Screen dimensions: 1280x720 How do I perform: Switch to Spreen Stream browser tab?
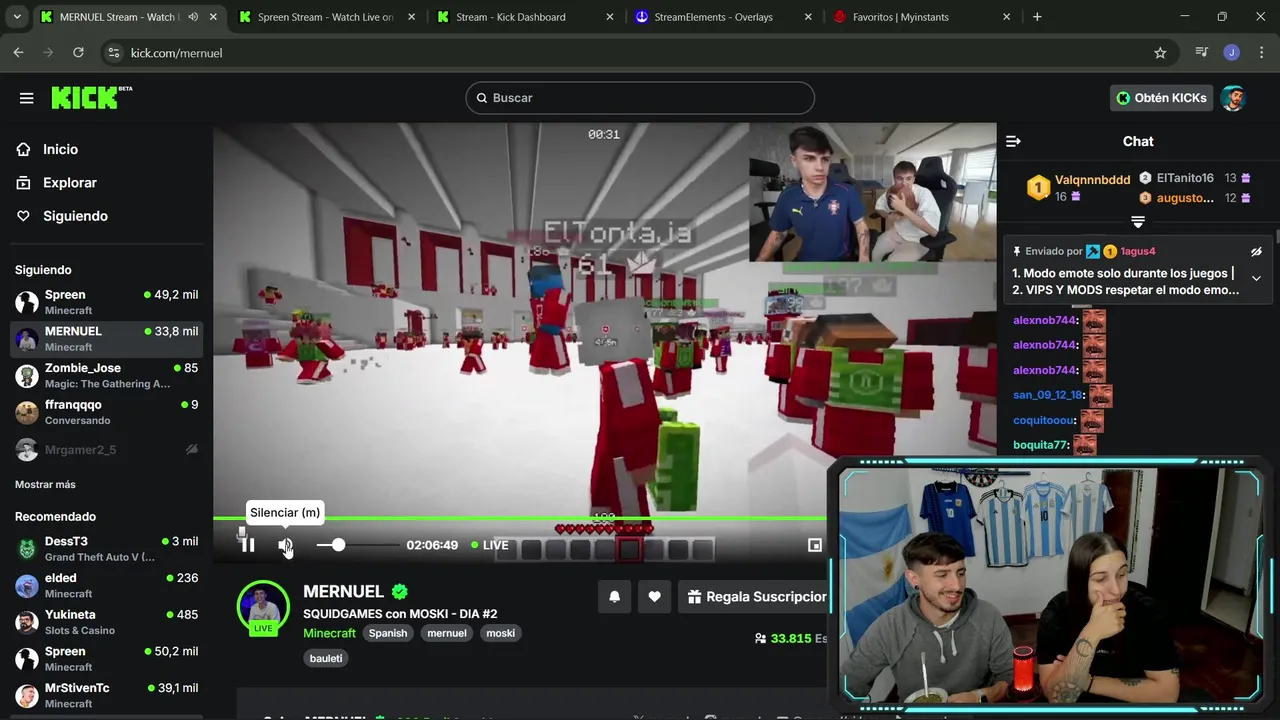coord(325,17)
